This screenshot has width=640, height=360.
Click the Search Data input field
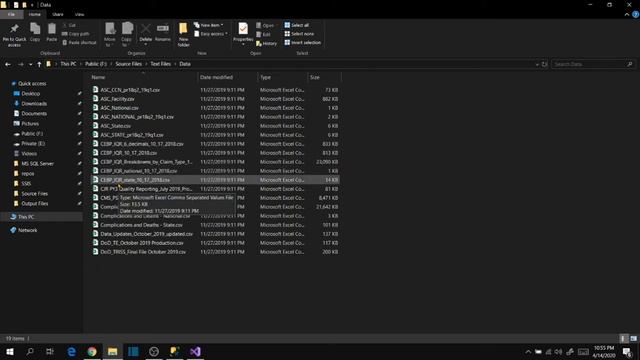point(593,64)
